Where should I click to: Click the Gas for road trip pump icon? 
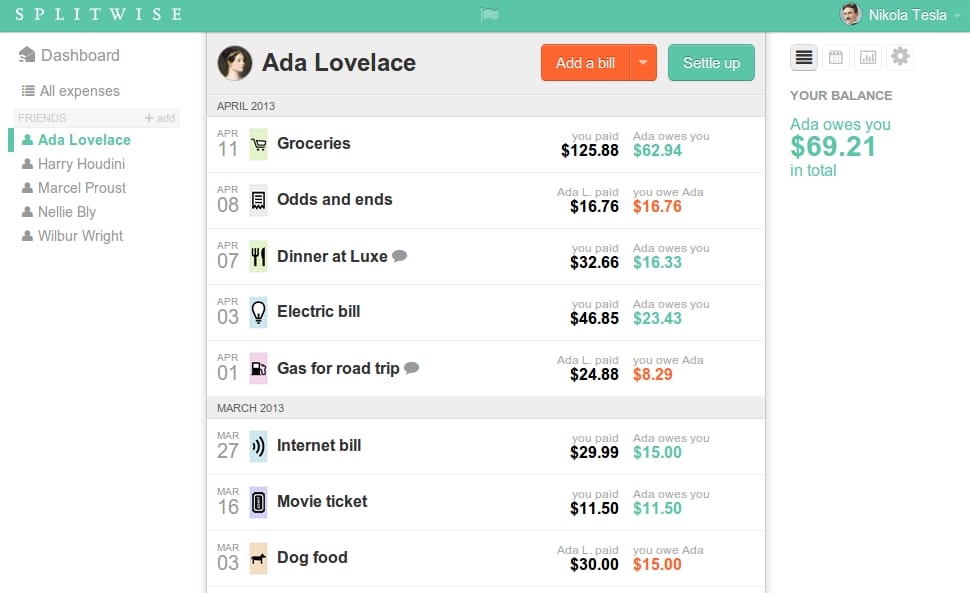[259, 369]
